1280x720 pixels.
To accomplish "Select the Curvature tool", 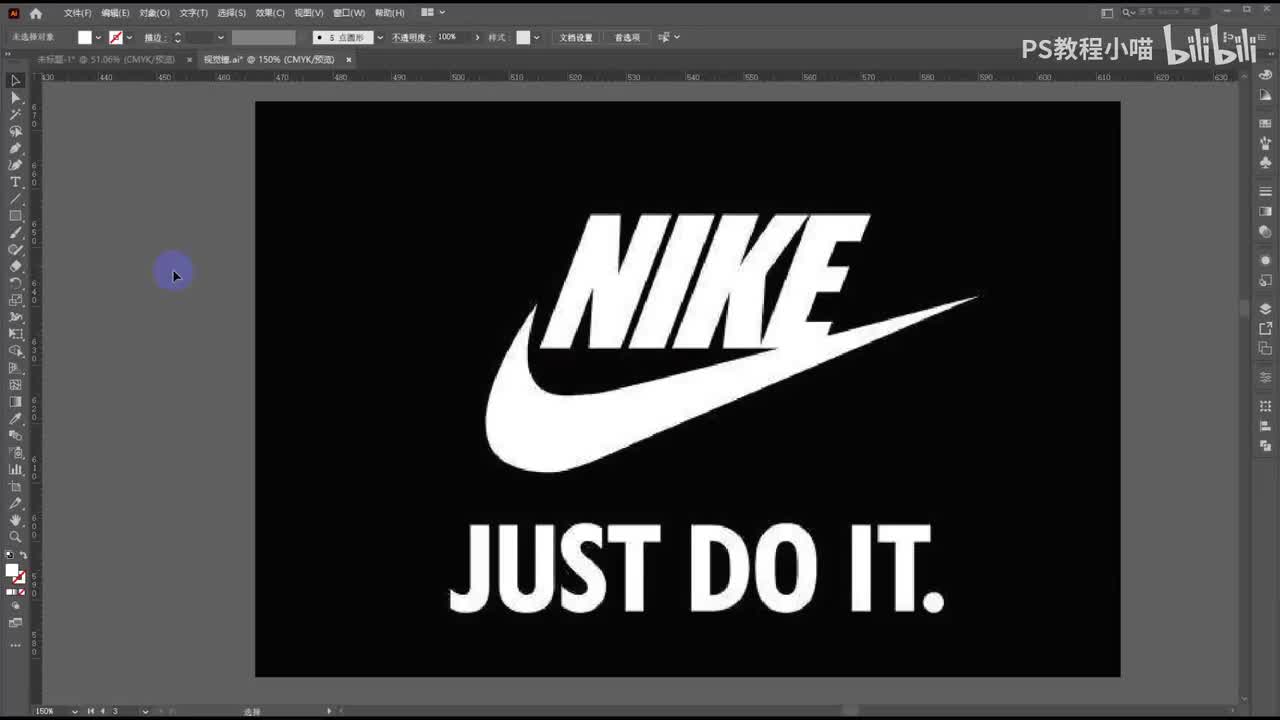I will [15, 165].
